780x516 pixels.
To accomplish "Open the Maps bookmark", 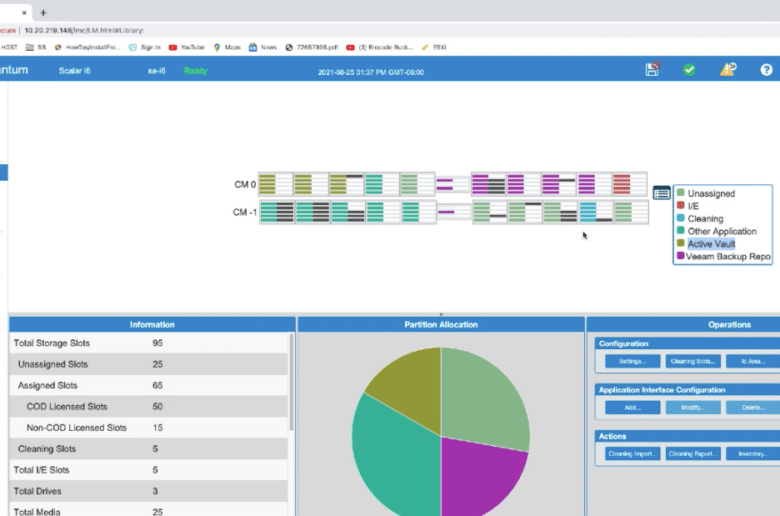I will point(227,47).
